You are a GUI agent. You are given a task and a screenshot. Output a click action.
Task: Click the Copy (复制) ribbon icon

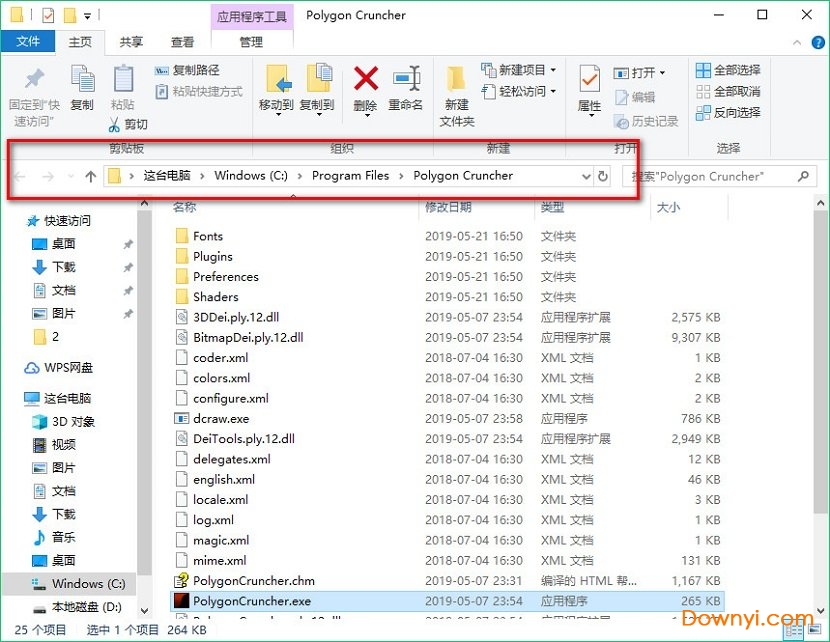point(82,82)
